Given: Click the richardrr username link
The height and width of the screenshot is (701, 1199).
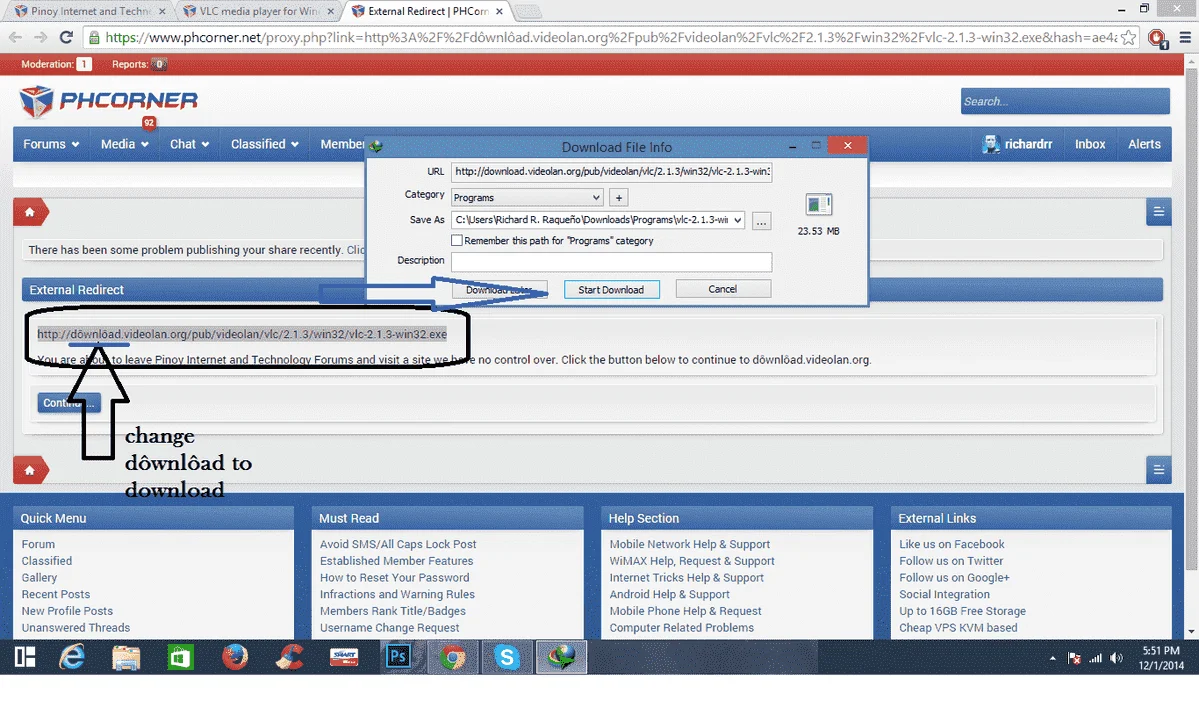Looking at the screenshot, I should pos(1028,144).
